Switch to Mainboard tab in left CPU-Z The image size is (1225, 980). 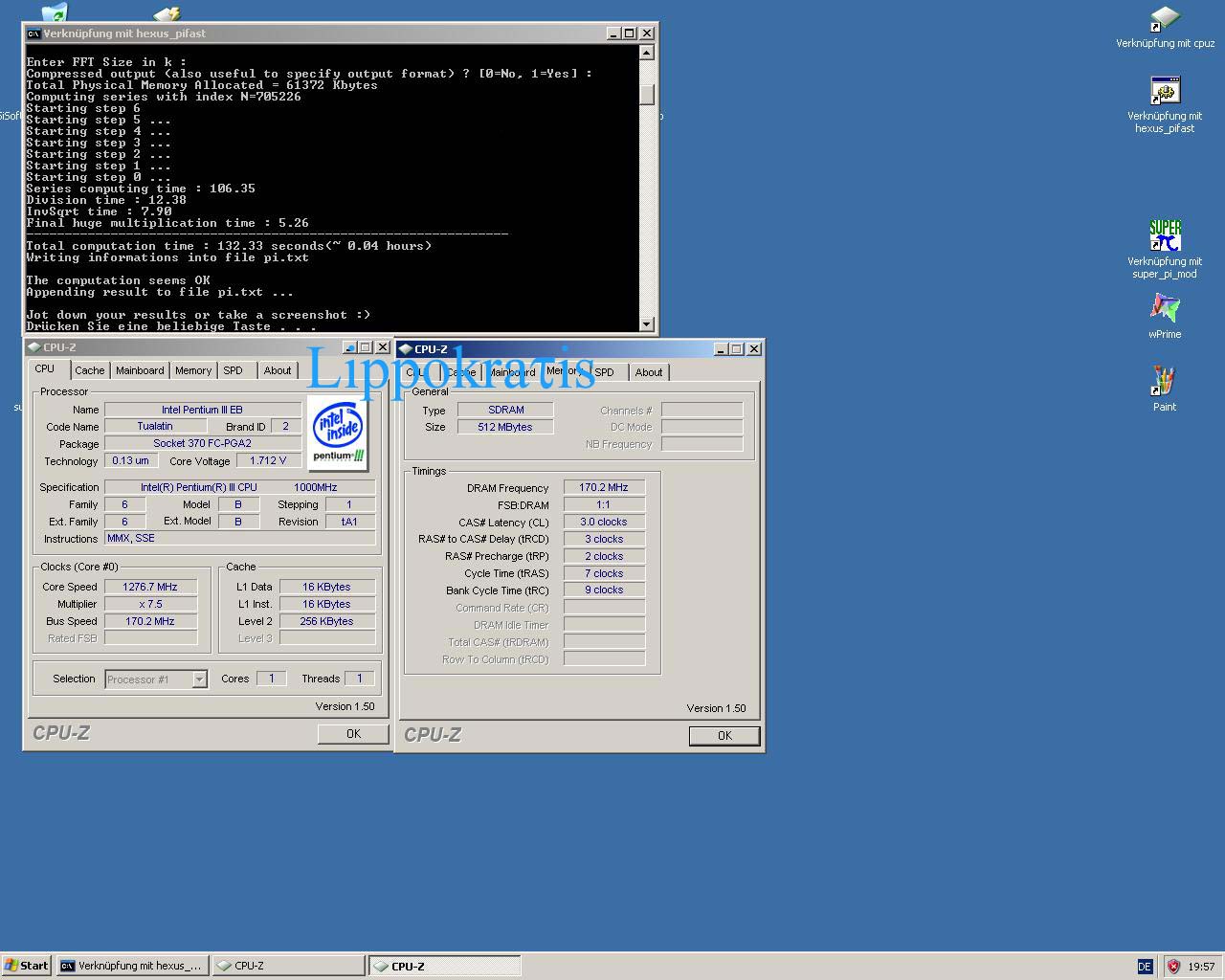(x=140, y=371)
